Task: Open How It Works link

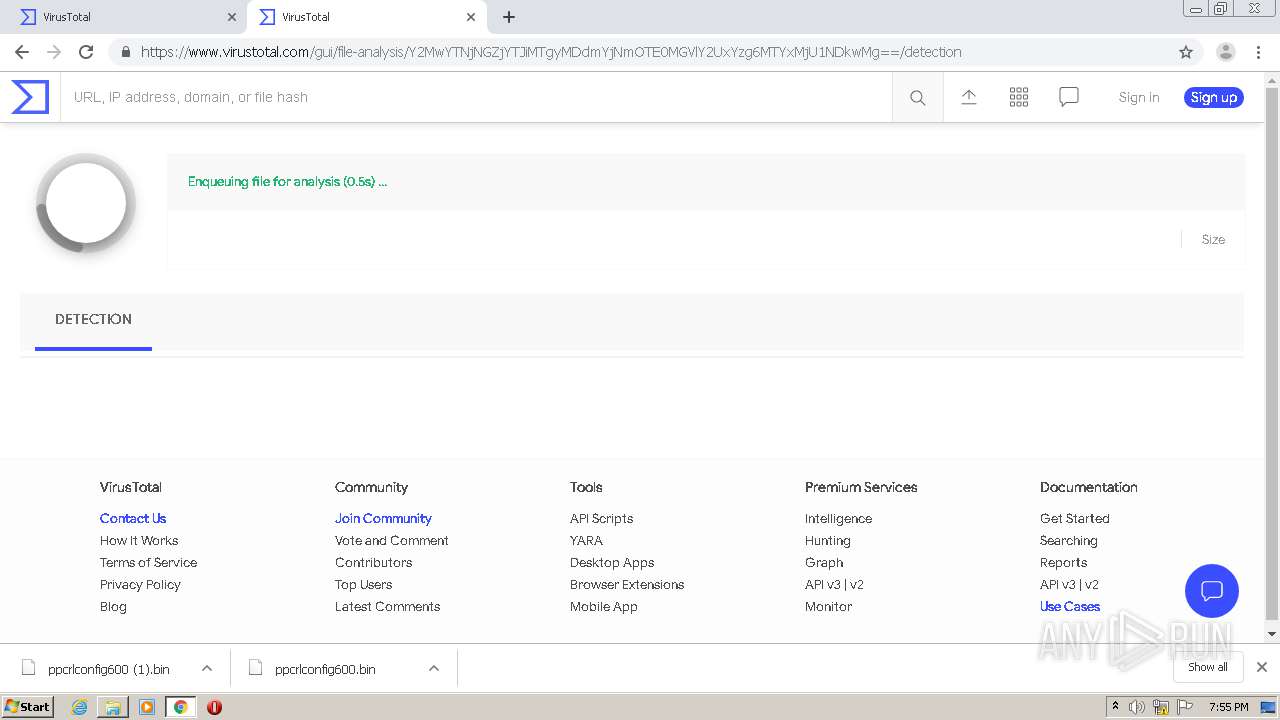Action: pos(139,540)
